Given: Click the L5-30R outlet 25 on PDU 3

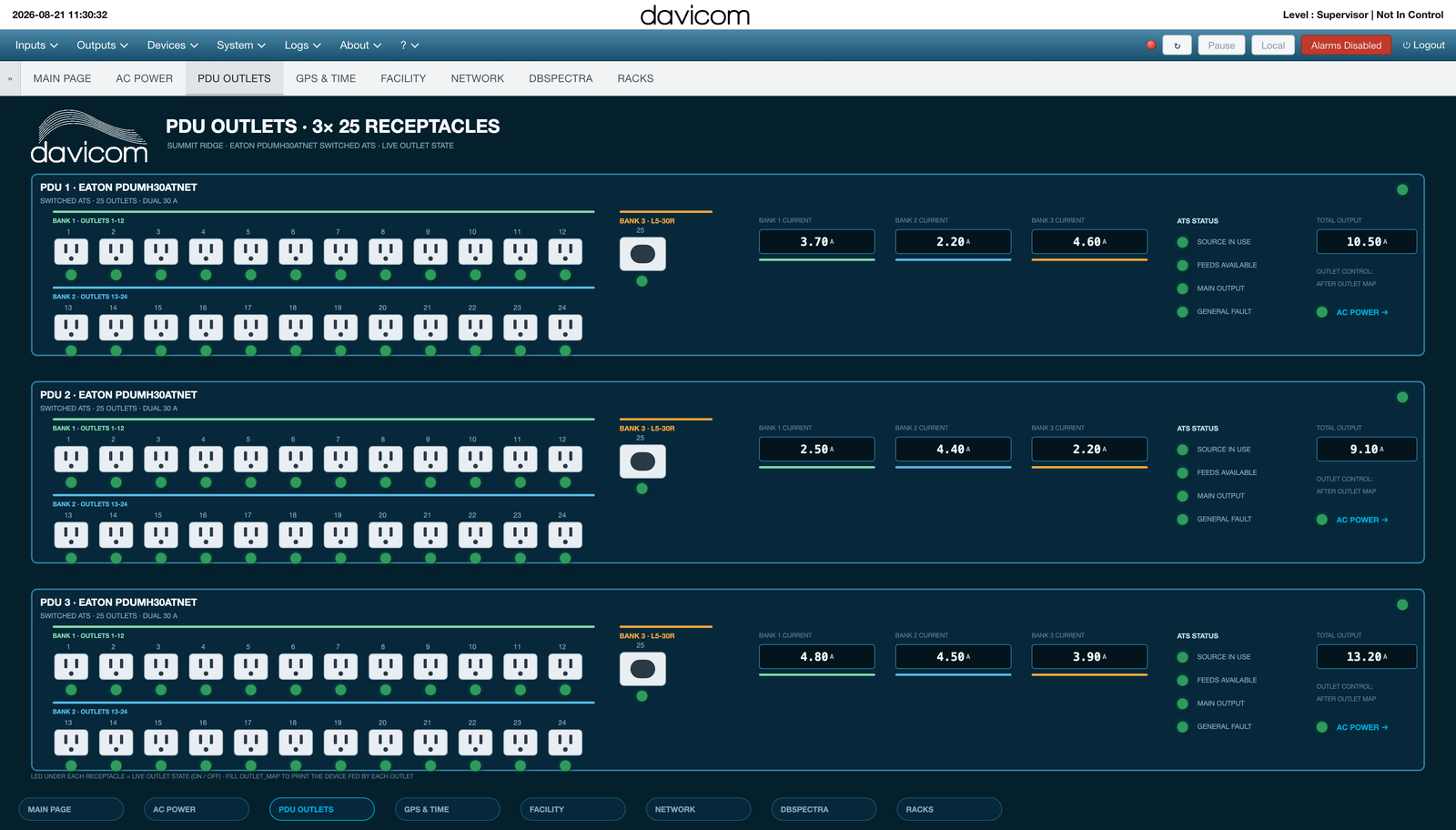Looking at the screenshot, I should point(642,670).
